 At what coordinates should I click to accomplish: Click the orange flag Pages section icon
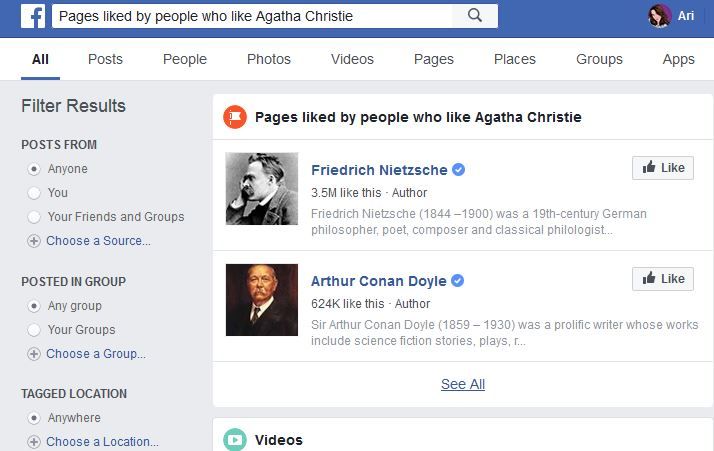(x=235, y=117)
